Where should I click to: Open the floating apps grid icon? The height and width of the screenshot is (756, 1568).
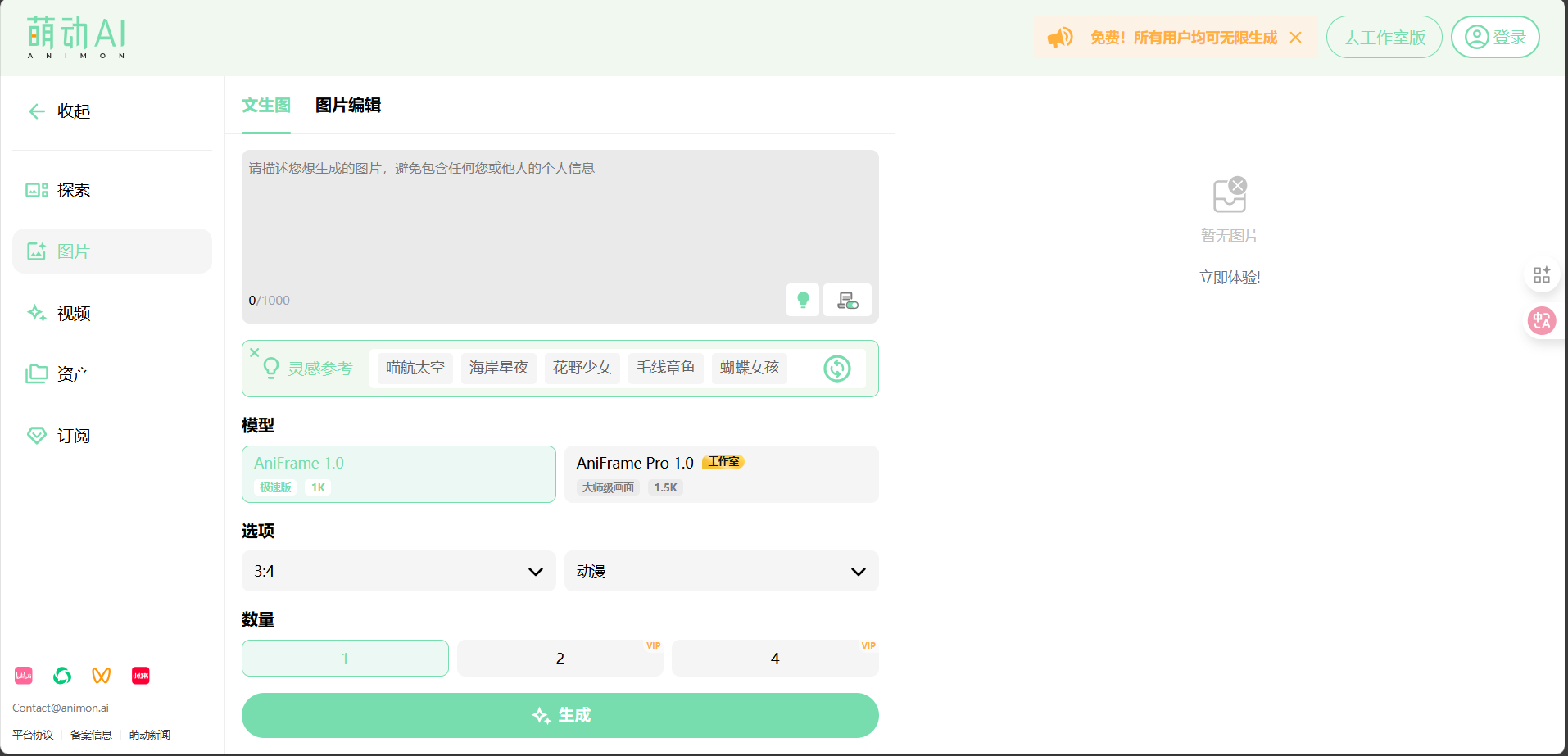pyautogui.click(x=1542, y=274)
